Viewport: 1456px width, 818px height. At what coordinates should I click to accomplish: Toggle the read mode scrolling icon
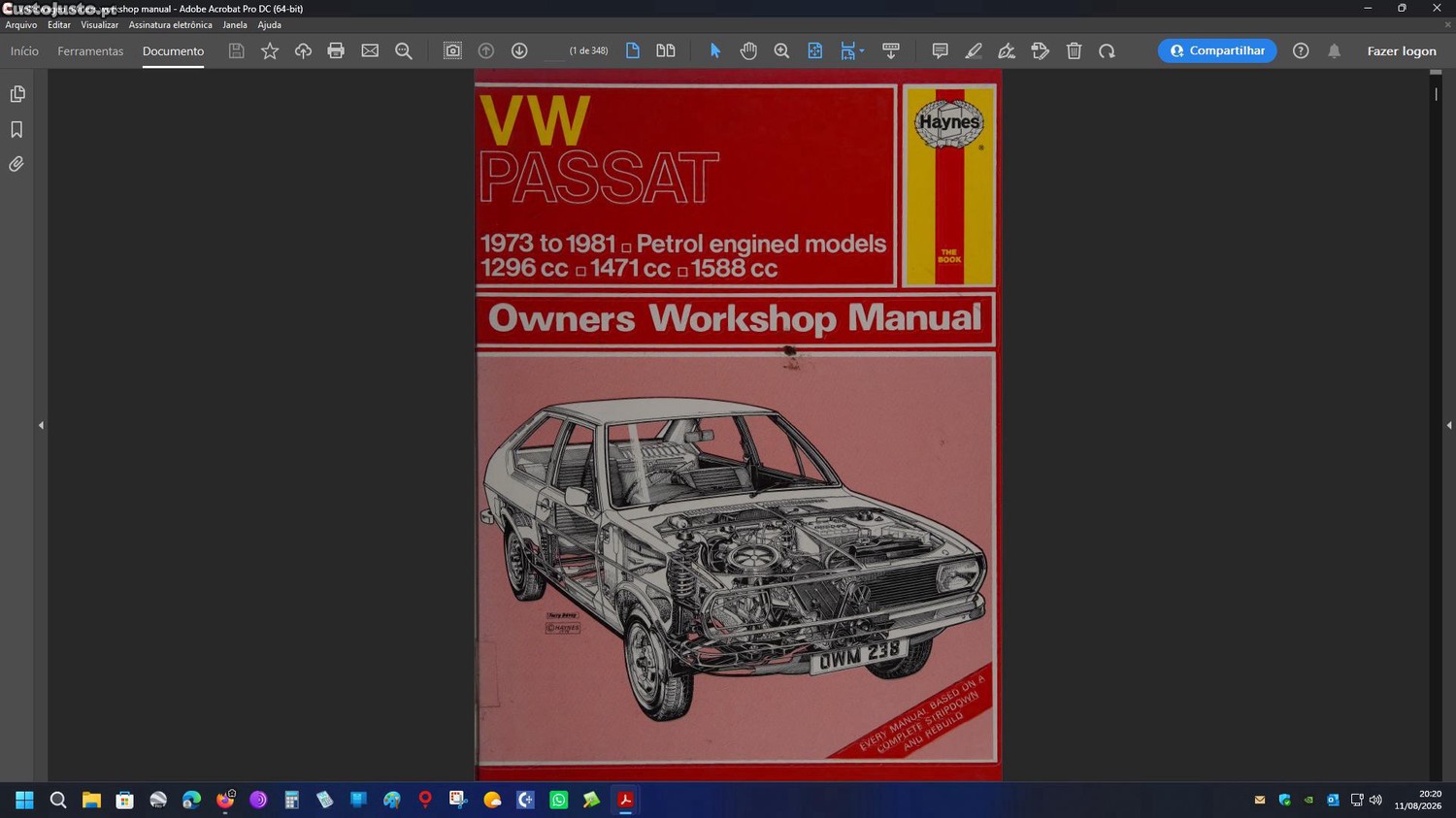pos(890,51)
